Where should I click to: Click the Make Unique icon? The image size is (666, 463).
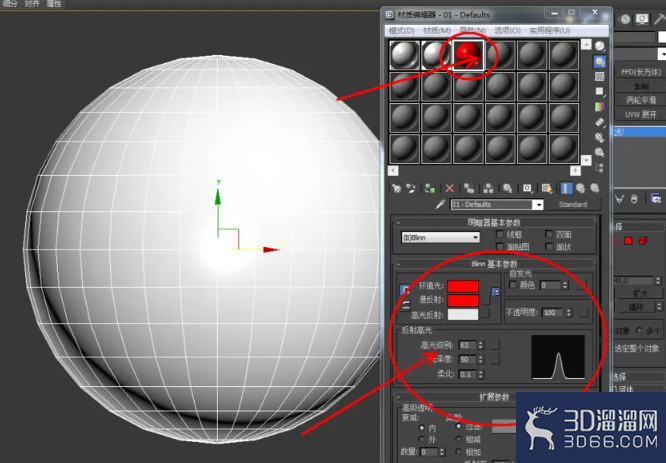click(x=488, y=188)
